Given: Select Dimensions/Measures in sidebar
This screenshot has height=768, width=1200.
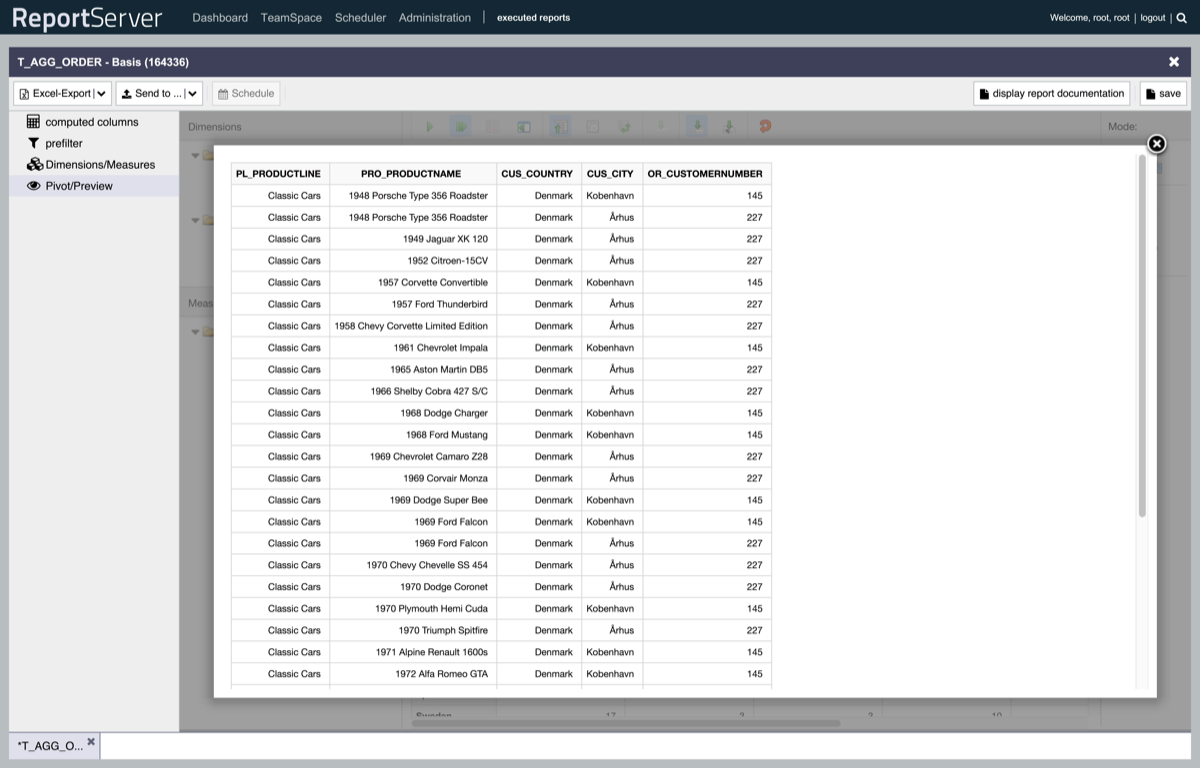Looking at the screenshot, I should point(94,164).
